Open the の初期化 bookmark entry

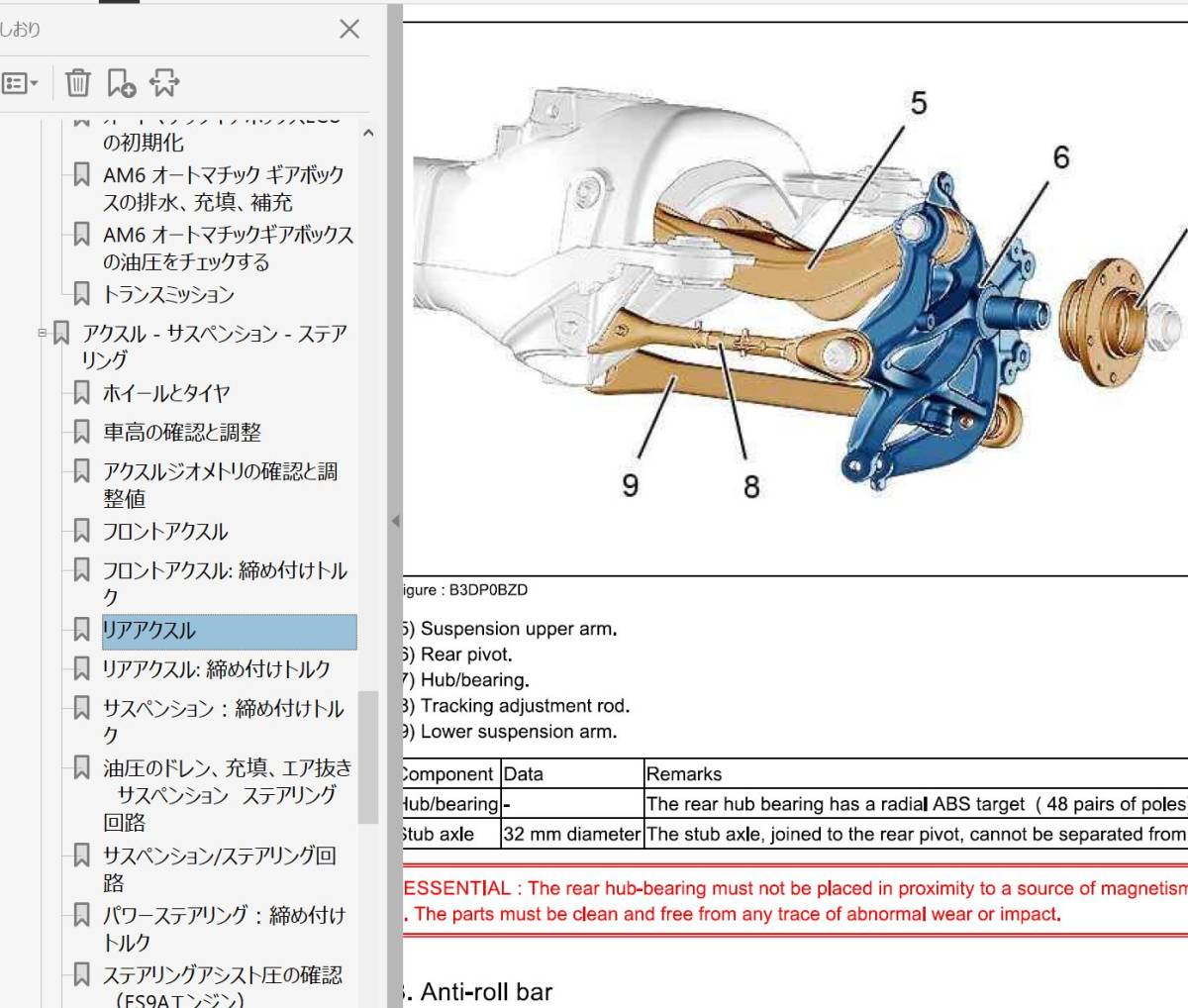click(144, 143)
